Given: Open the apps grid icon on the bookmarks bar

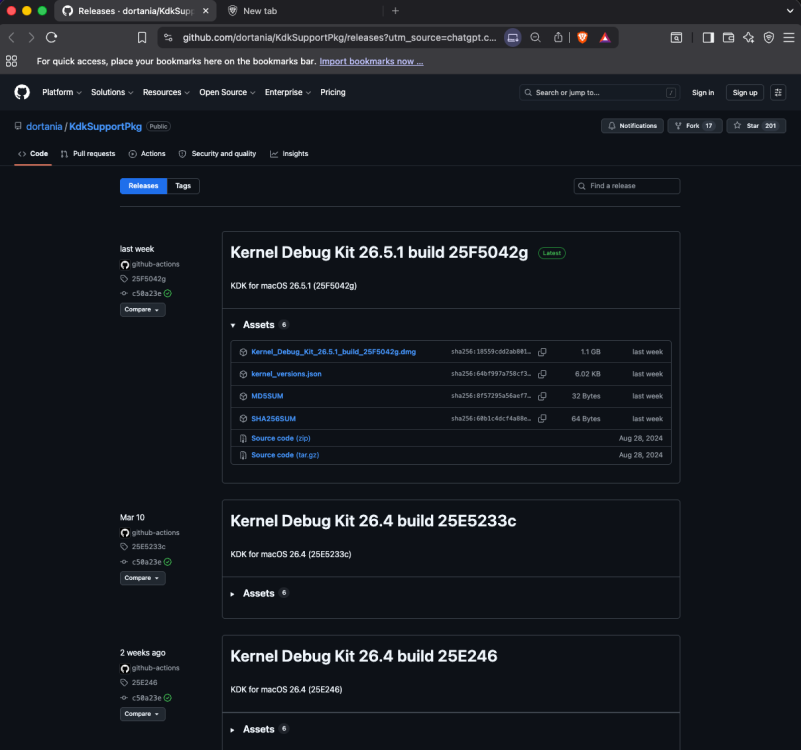Looking at the screenshot, I should click(x=11, y=61).
